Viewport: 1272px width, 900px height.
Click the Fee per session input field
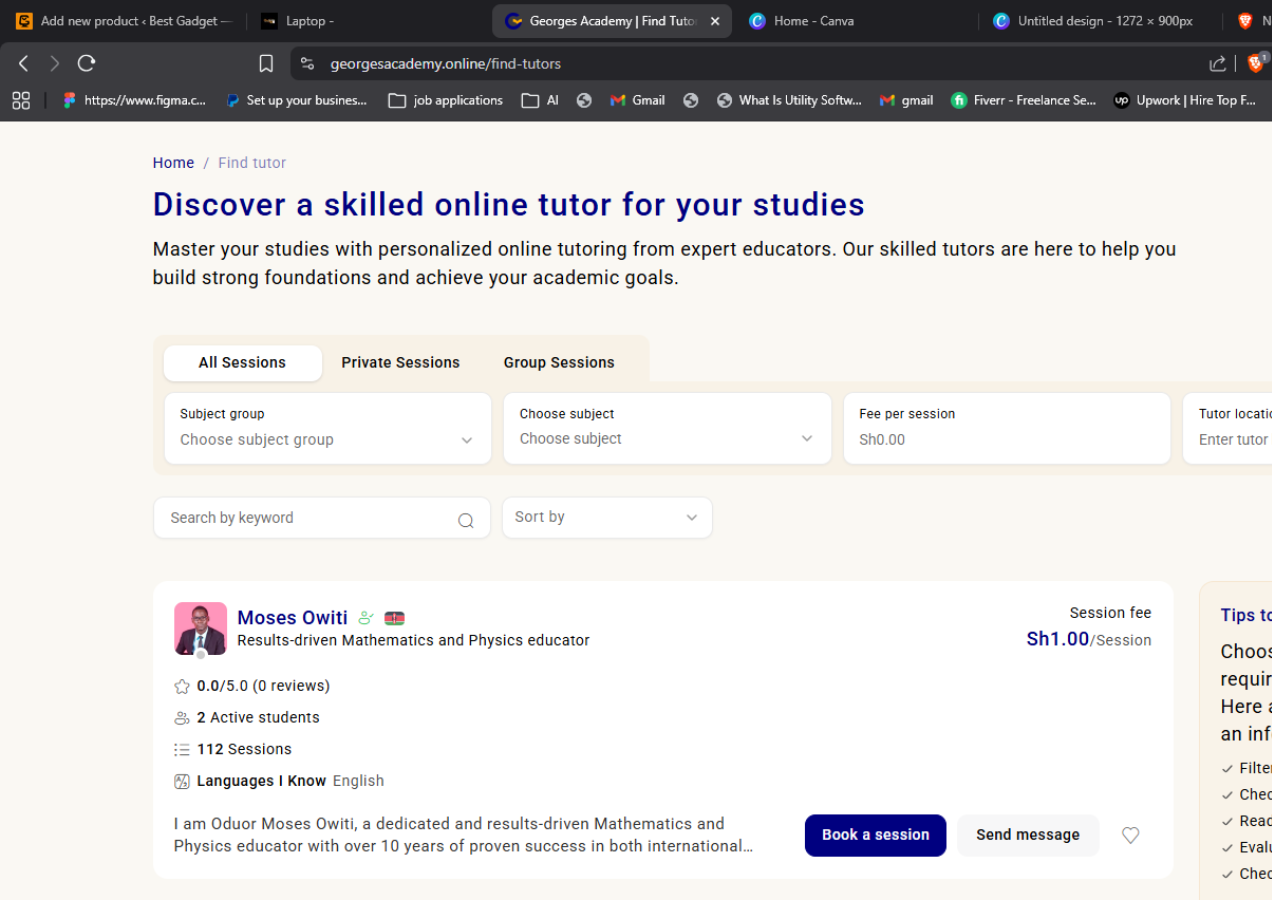tap(1005, 439)
